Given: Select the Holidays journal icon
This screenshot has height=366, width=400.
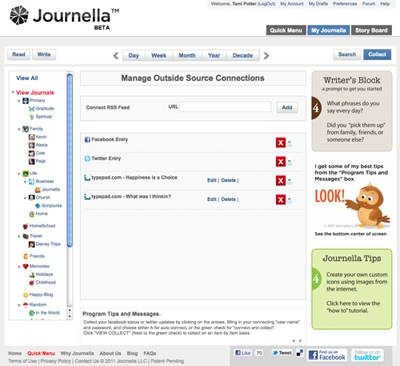Looking at the screenshot, I should tap(32, 275).
